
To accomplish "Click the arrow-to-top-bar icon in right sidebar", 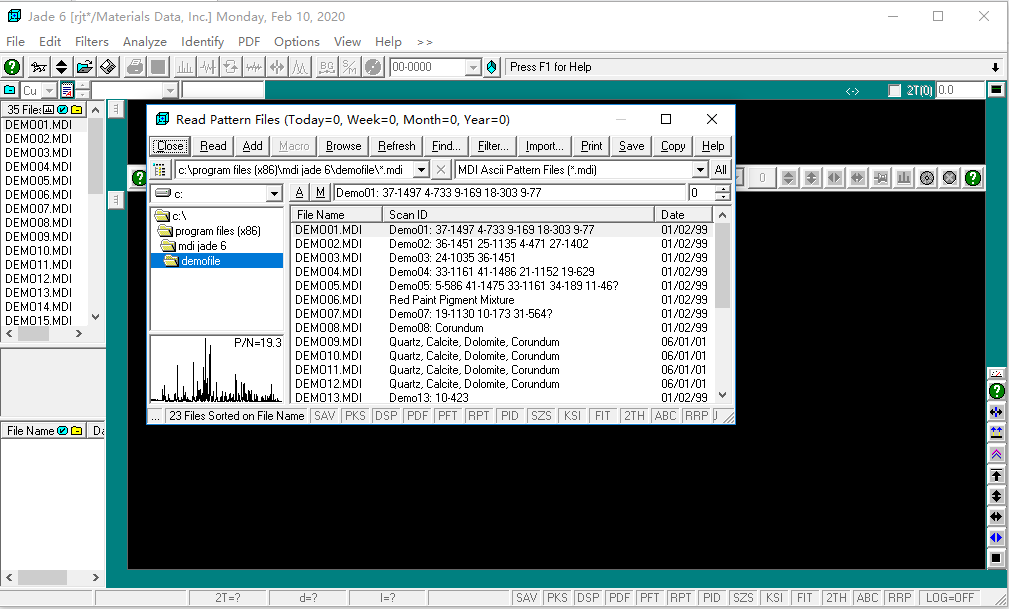I will (x=996, y=476).
